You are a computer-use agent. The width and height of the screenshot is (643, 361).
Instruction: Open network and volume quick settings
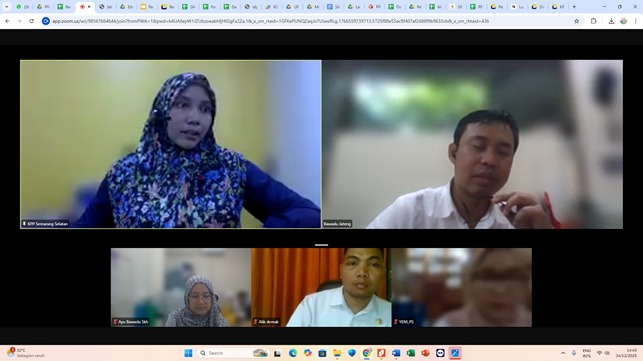click(x=603, y=353)
